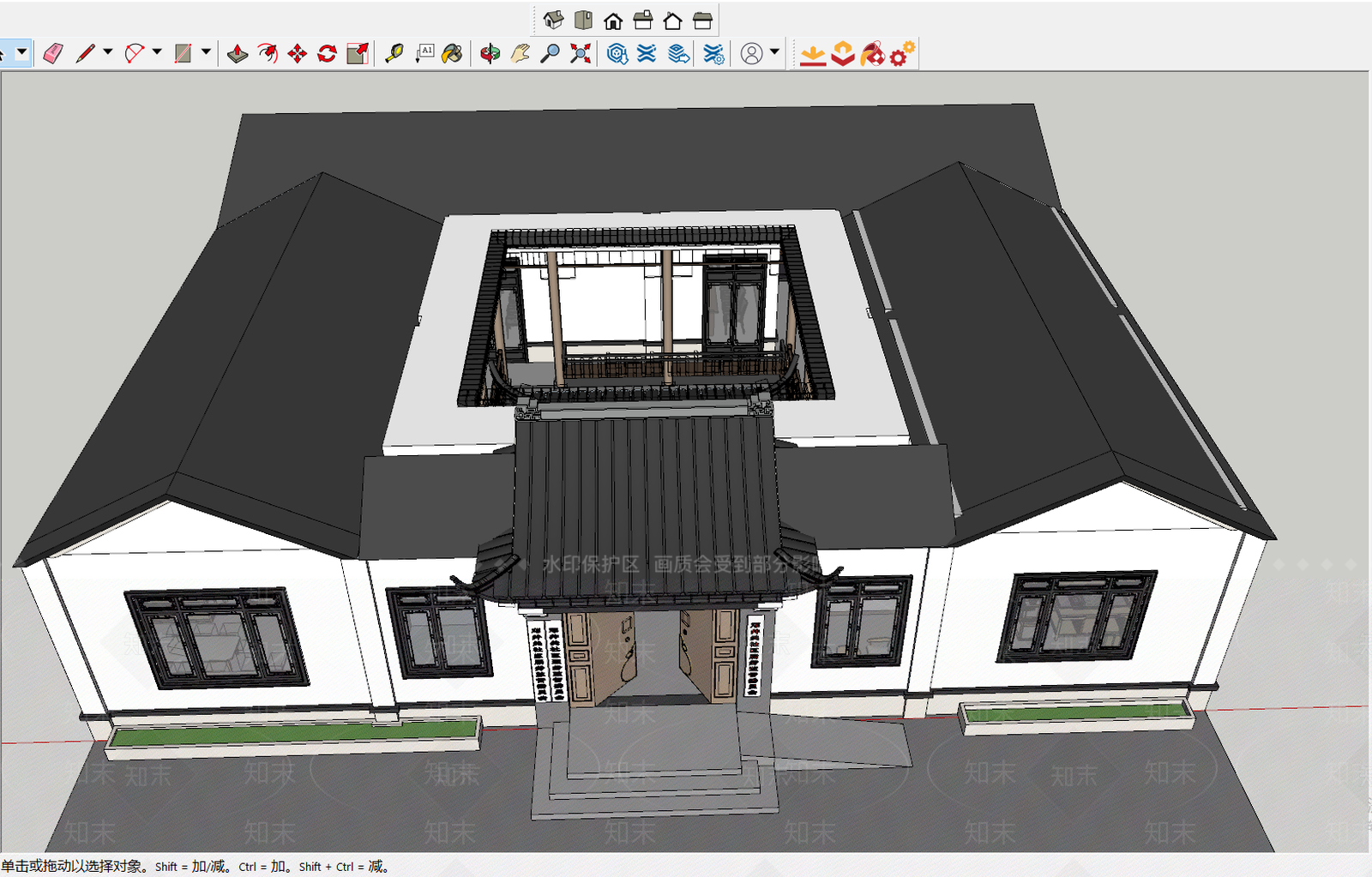This screenshot has width=1372, height=877.
Task: Click the checkered paint bucket plugin icon
Action: pos(872,54)
